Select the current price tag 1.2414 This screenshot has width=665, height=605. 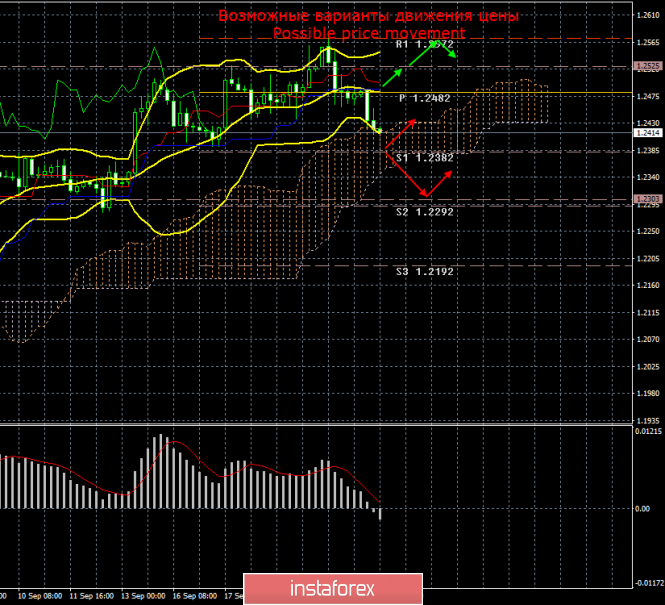point(647,132)
